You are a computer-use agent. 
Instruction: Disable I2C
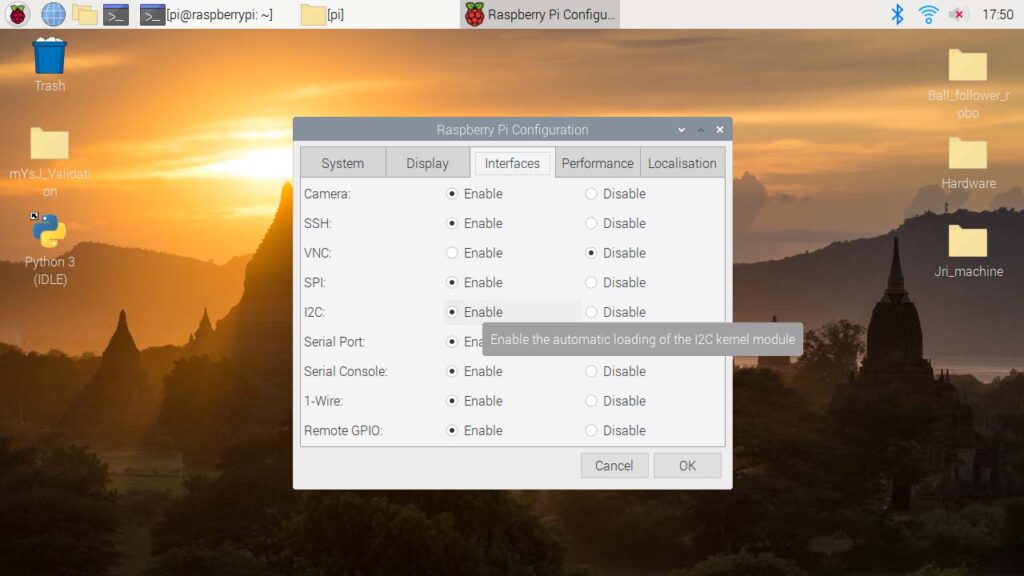click(591, 312)
